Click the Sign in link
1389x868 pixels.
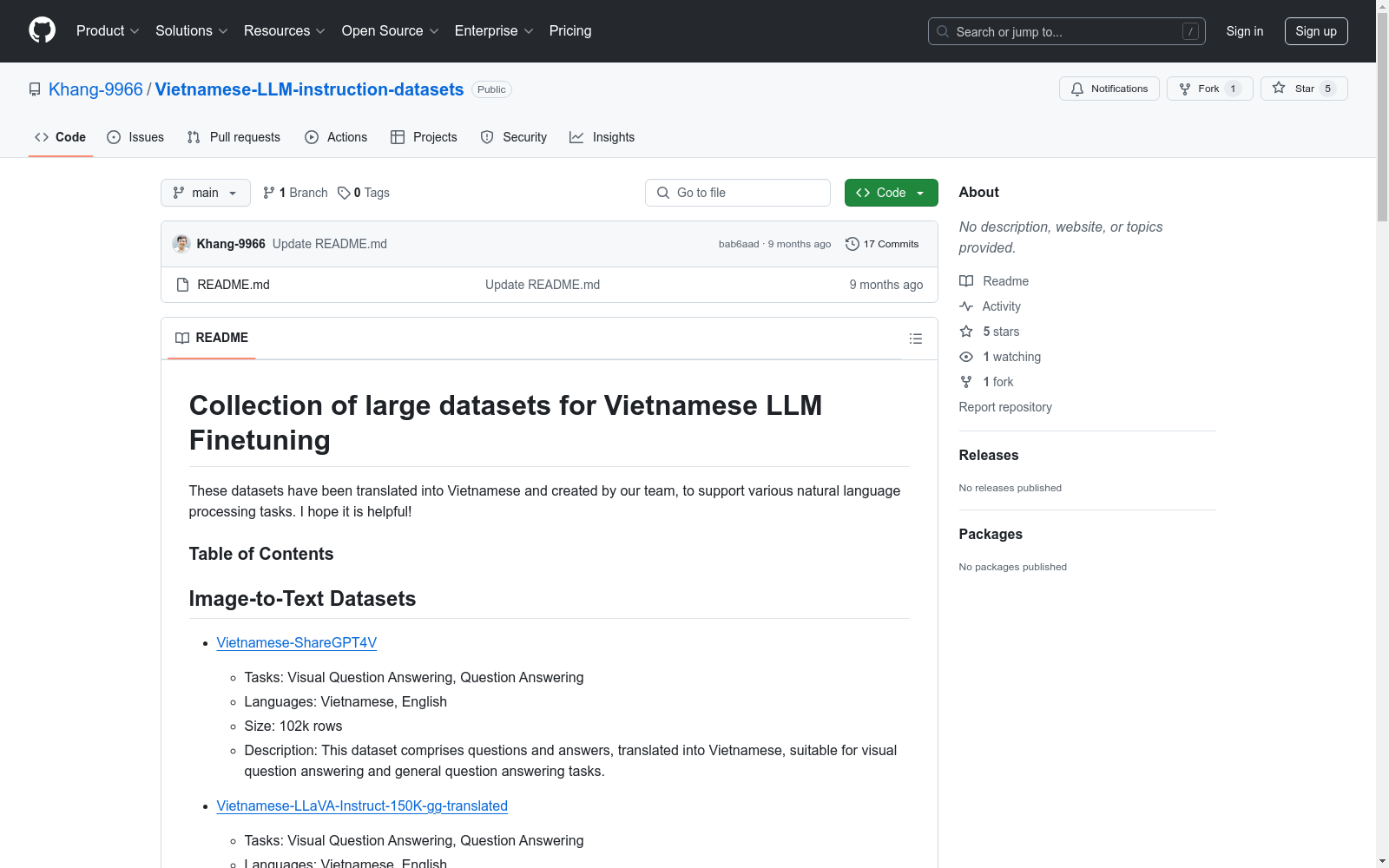tap(1245, 31)
